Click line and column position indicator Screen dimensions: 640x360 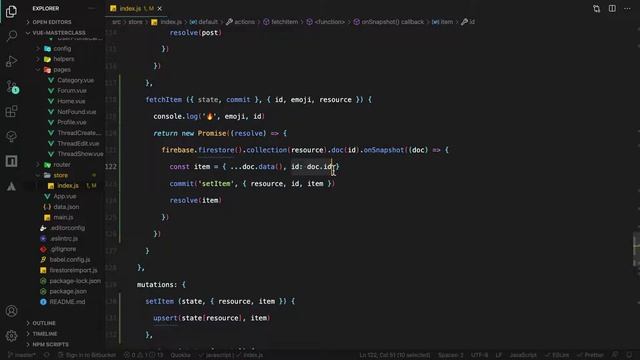click(x=395, y=355)
